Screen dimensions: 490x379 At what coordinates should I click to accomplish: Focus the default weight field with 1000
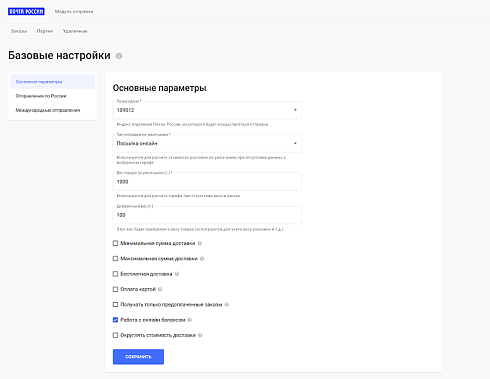pos(207,182)
